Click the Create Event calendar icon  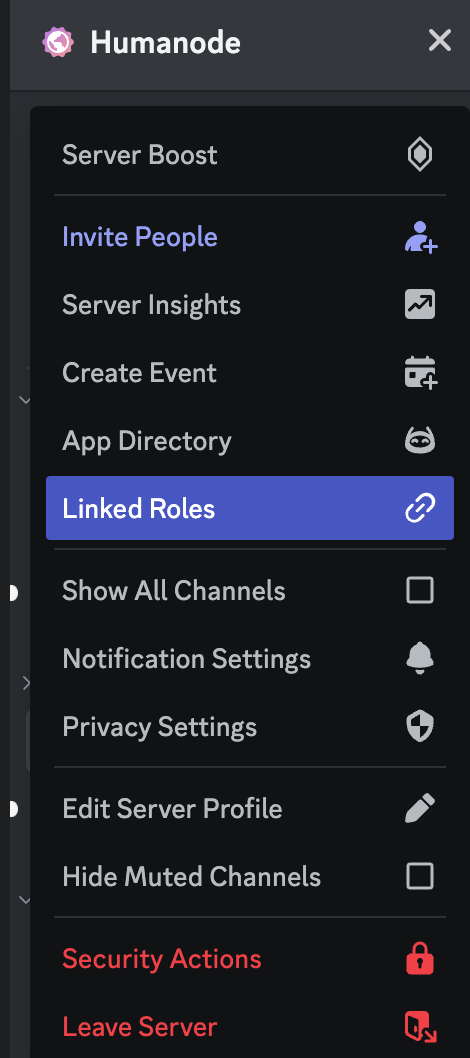421,373
